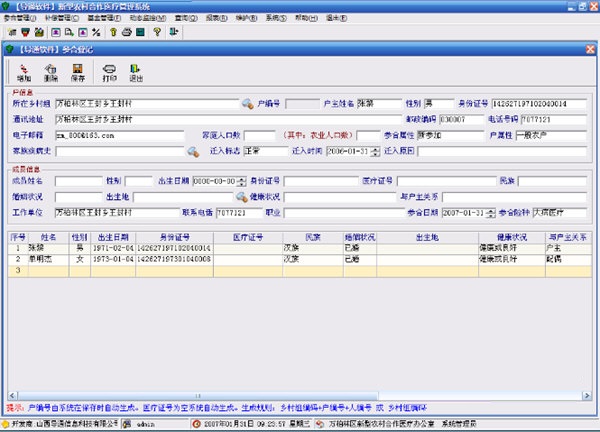Click the 健康状况 column header in the member table
600x432 pixels.
click(512, 238)
